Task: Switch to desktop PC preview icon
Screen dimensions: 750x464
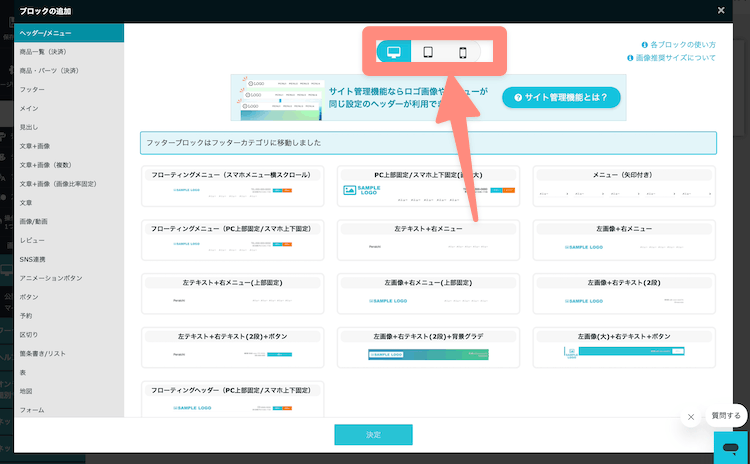Action: 394,52
